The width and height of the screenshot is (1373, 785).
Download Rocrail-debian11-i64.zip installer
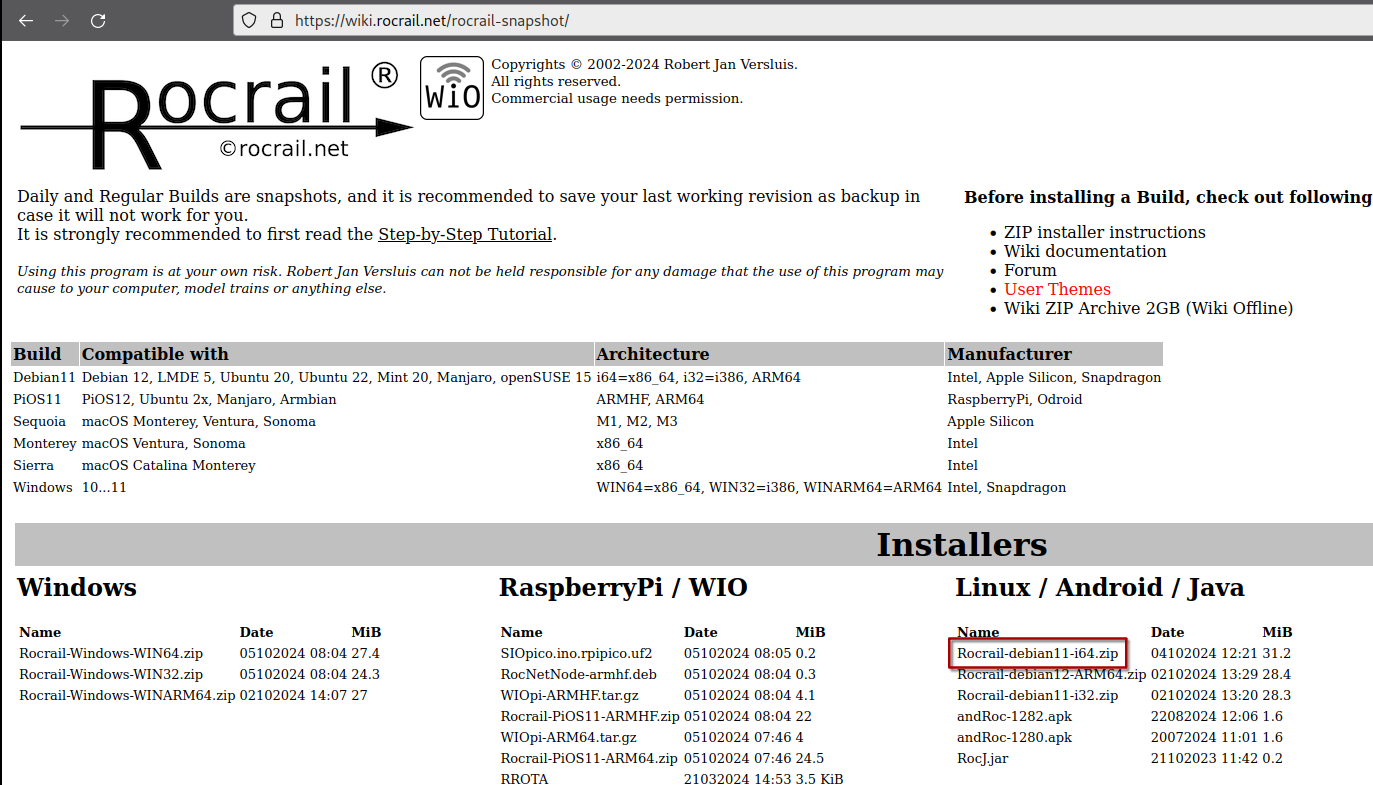pos(1037,653)
